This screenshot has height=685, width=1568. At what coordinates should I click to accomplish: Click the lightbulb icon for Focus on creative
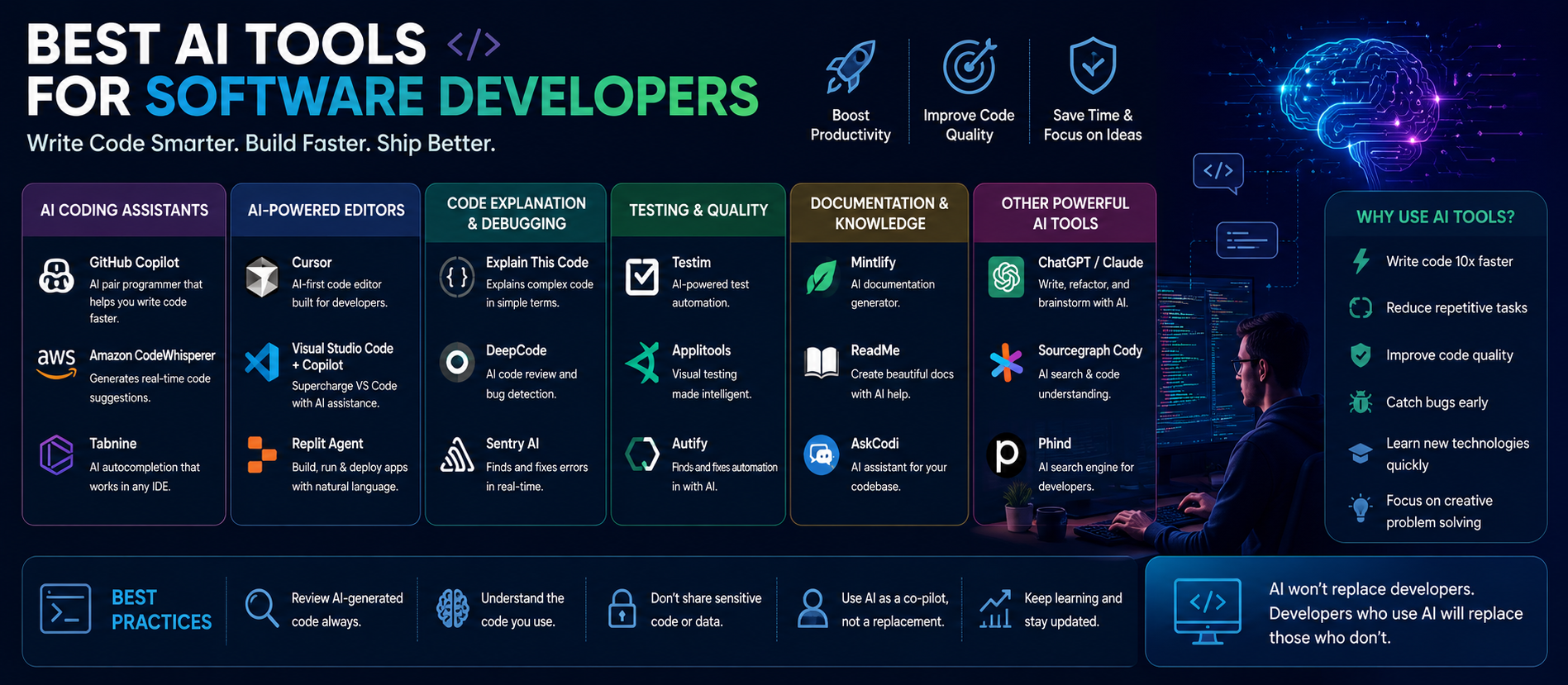[x=1361, y=507]
